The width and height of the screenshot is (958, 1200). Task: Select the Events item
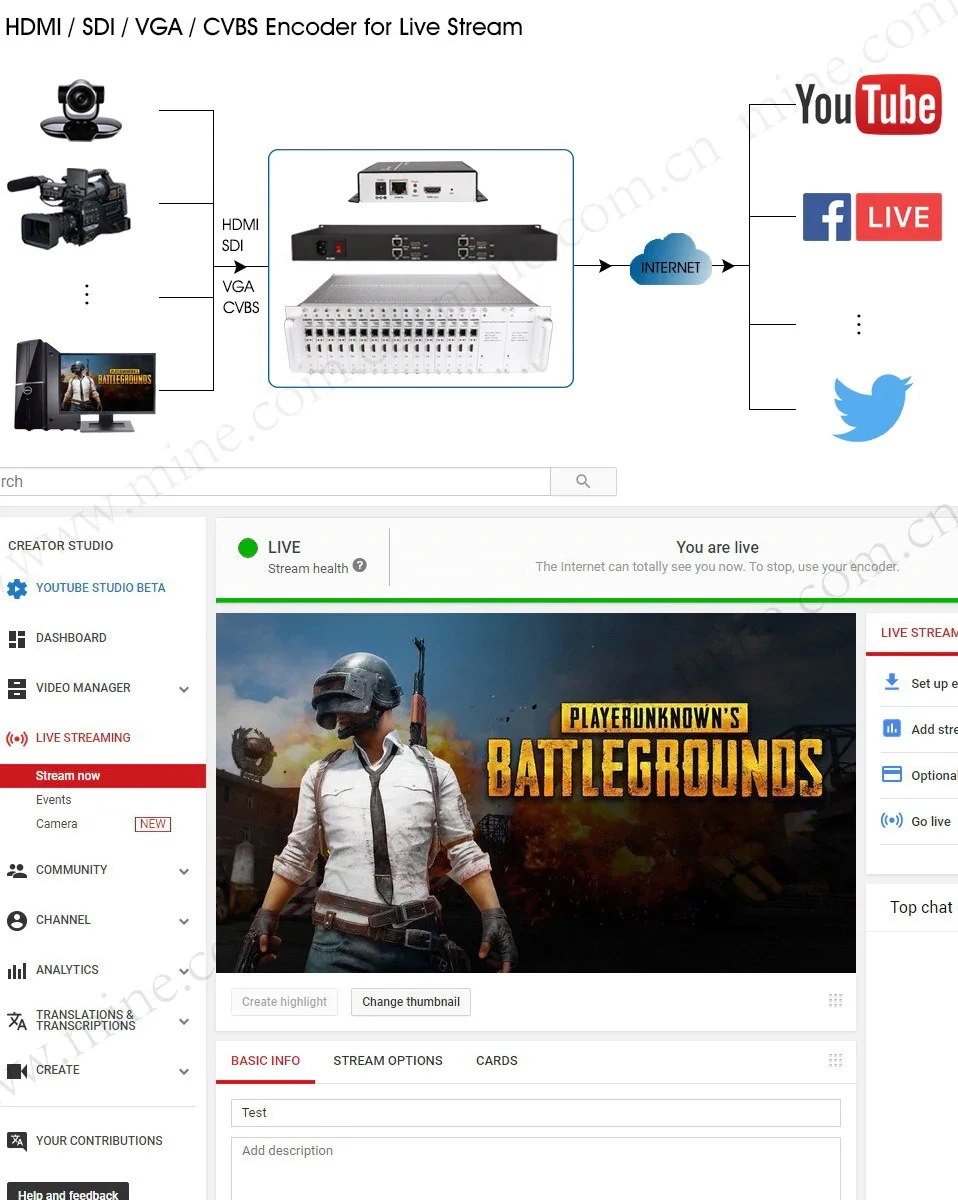click(54, 800)
